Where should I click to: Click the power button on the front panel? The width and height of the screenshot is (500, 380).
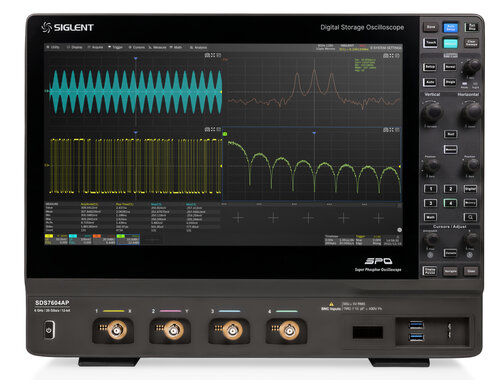[49, 330]
